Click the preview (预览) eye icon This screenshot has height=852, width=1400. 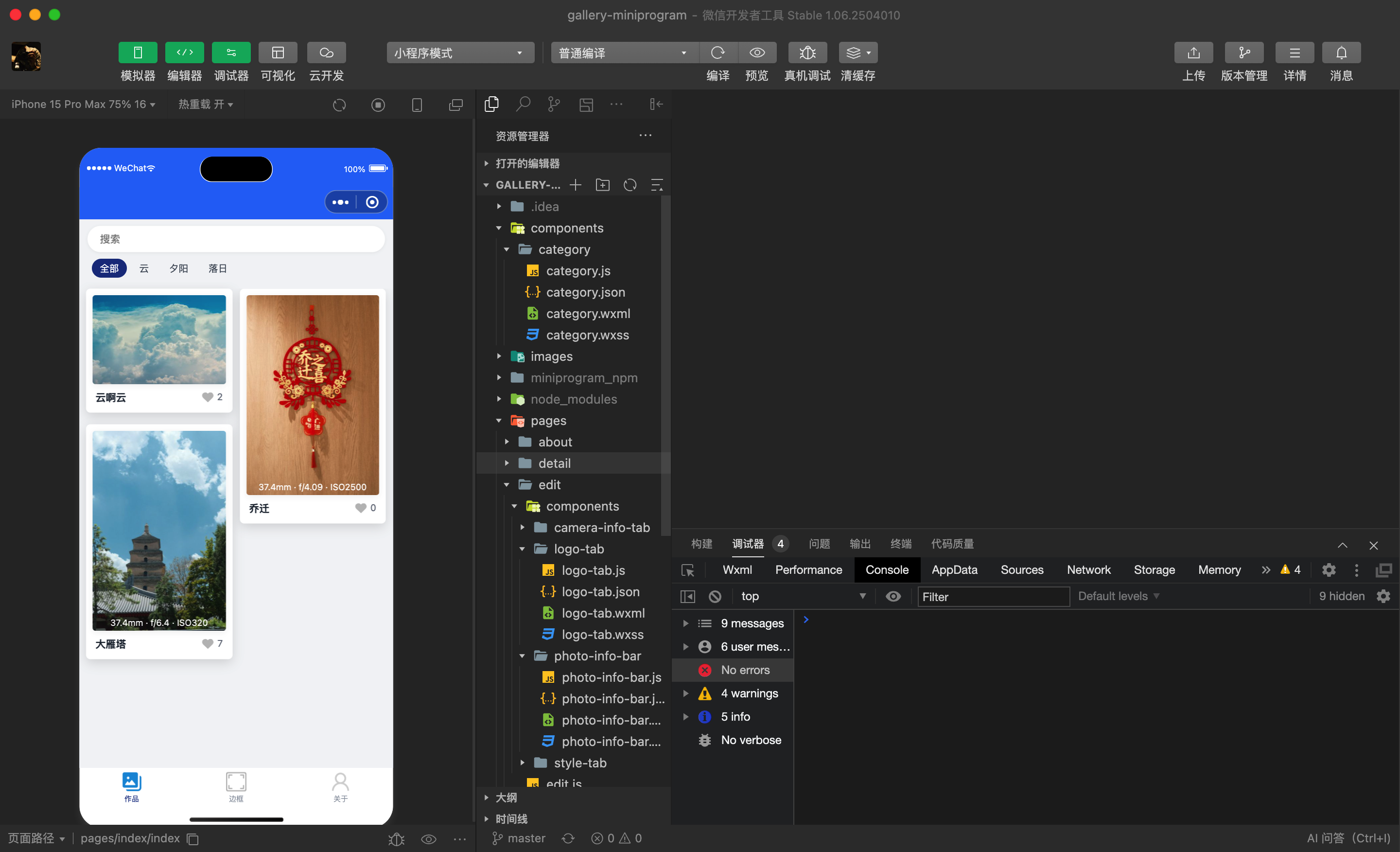(x=757, y=53)
